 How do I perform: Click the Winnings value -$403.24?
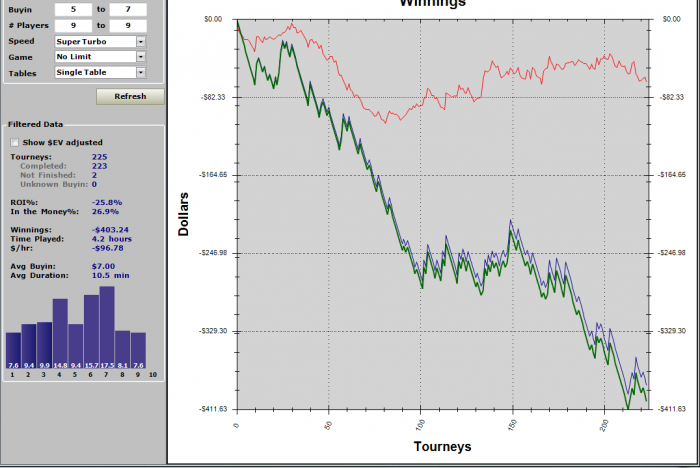[x=110, y=230]
